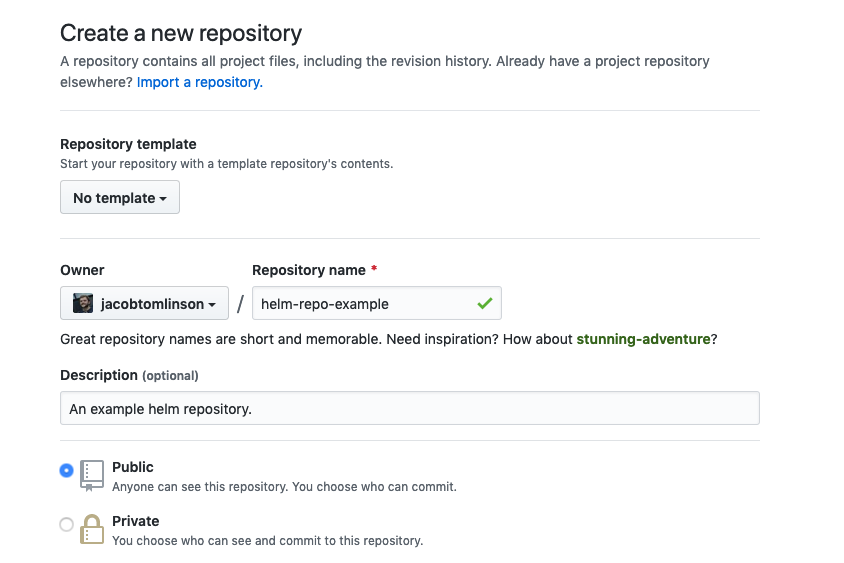Open the No template dropdown
Image resolution: width=844 pixels, height=563 pixels.
119,198
